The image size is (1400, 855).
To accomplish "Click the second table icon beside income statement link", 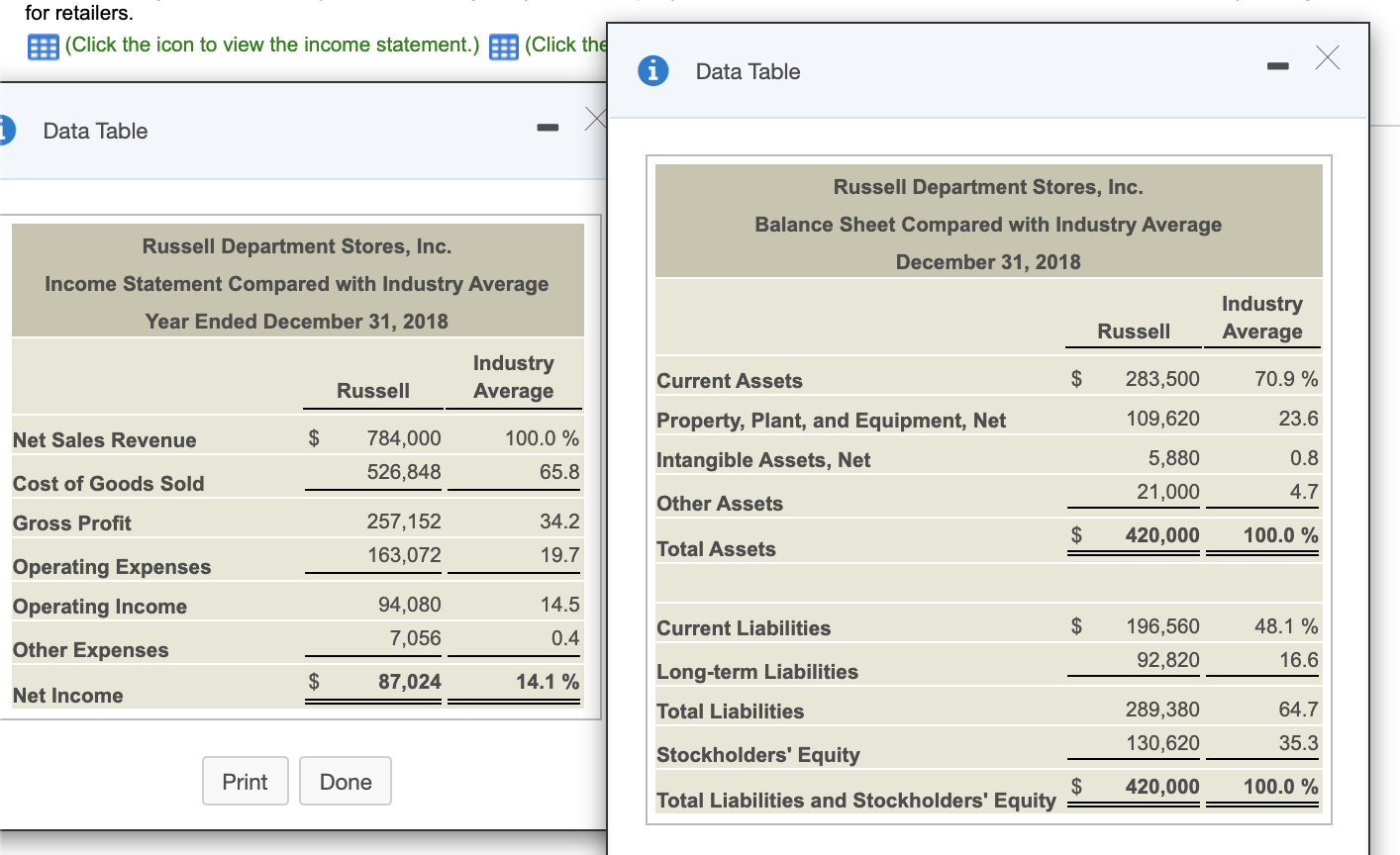I will coord(503,47).
